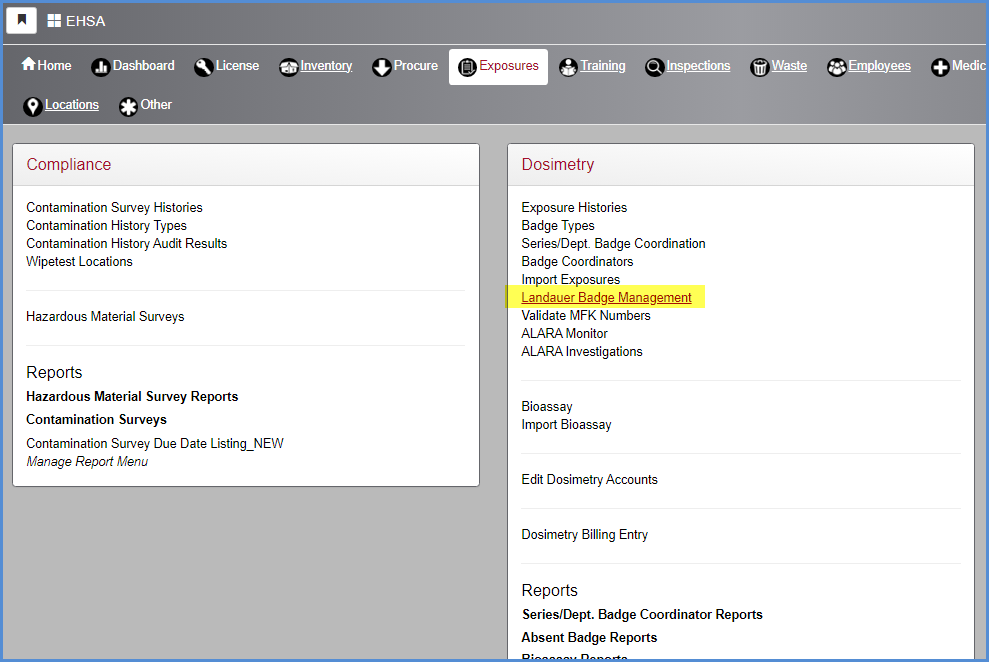Open Contamination History Types
Screen dimensions: 989x662
[106, 225]
